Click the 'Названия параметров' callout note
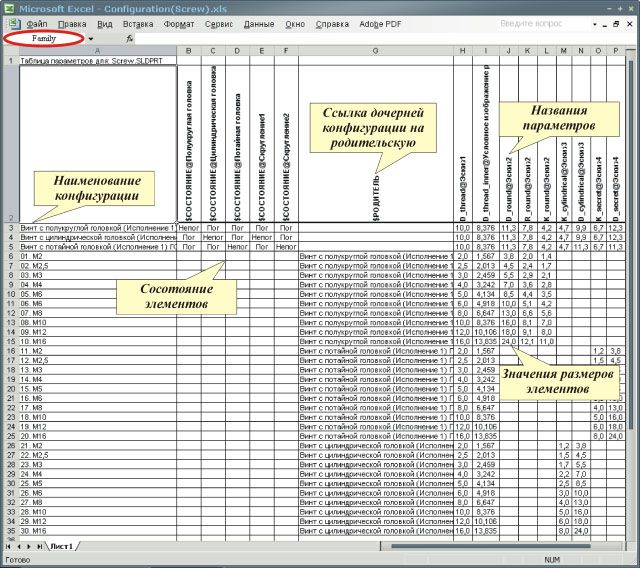Image resolution: width=640 pixels, height=568 pixels. [559, 118]
